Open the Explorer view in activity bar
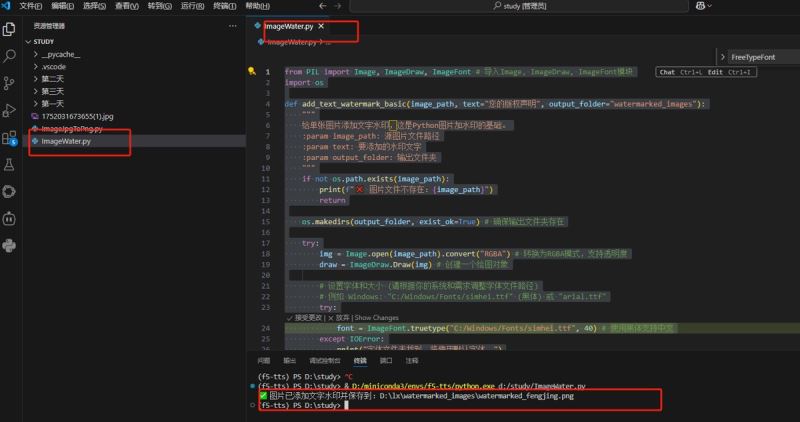 10,31
